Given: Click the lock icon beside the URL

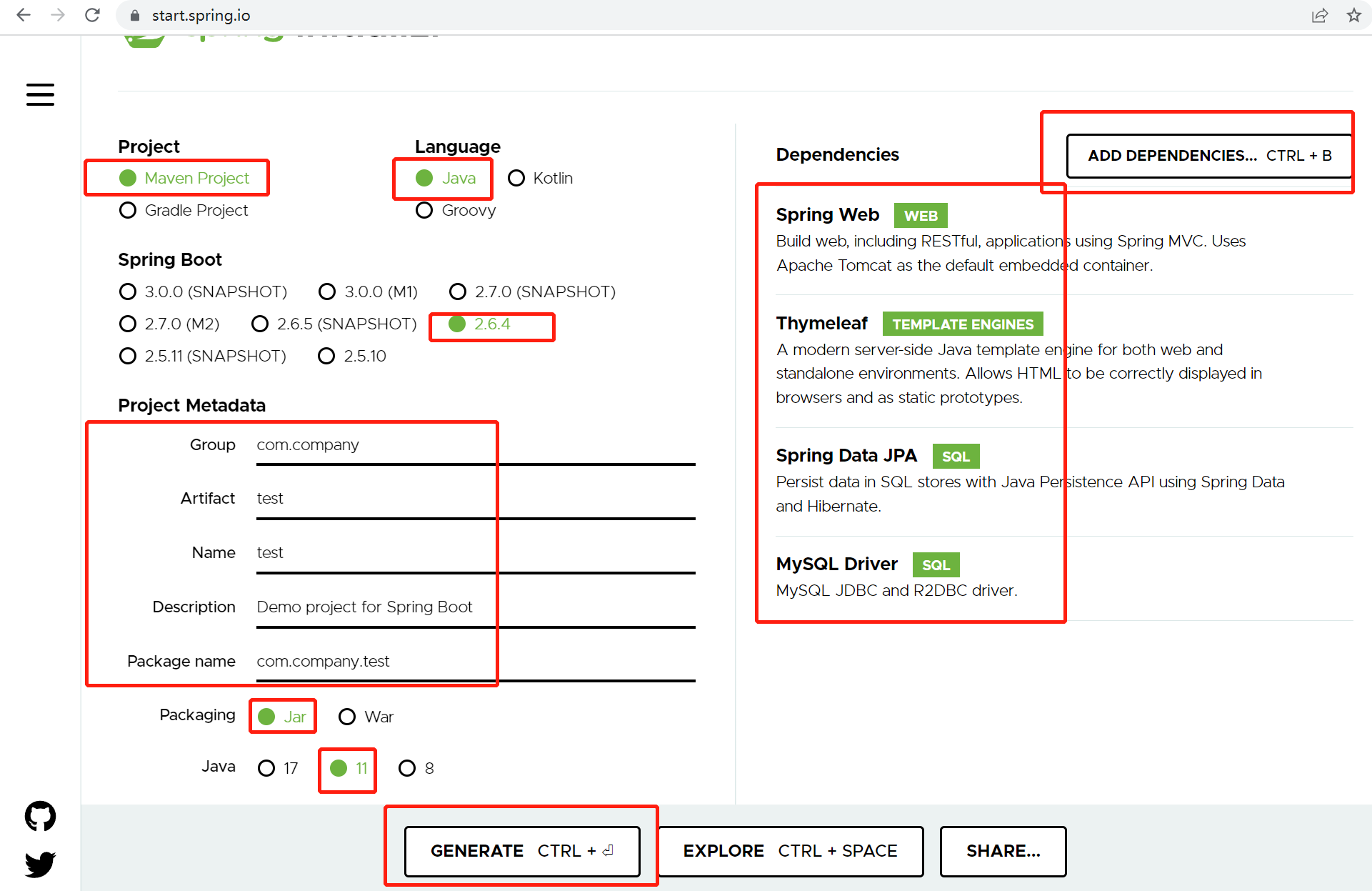Looking at the screenshot, I should (134, 15).
